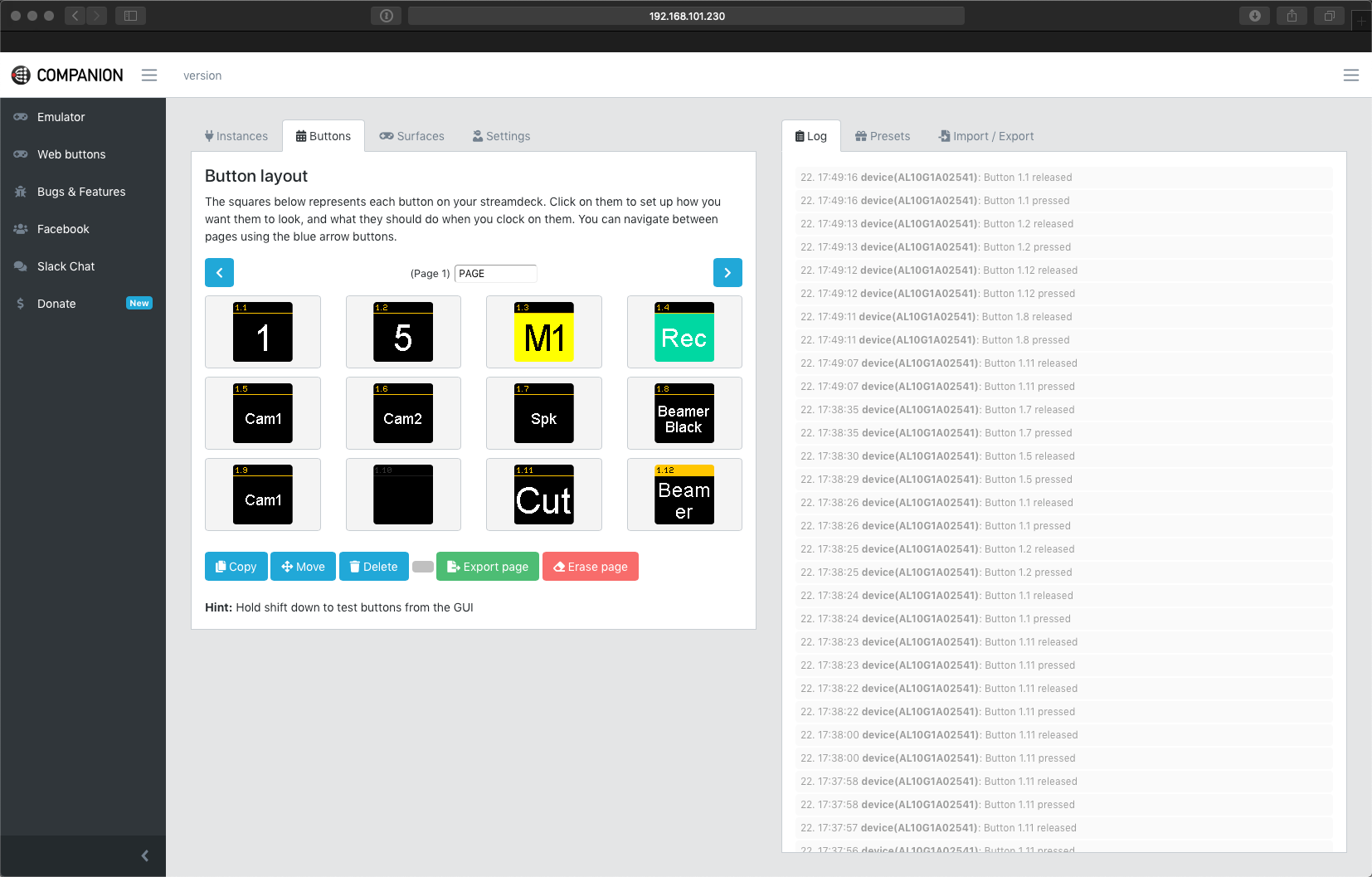
Task: Click Erase page button
Action: (x=591, y=567)
